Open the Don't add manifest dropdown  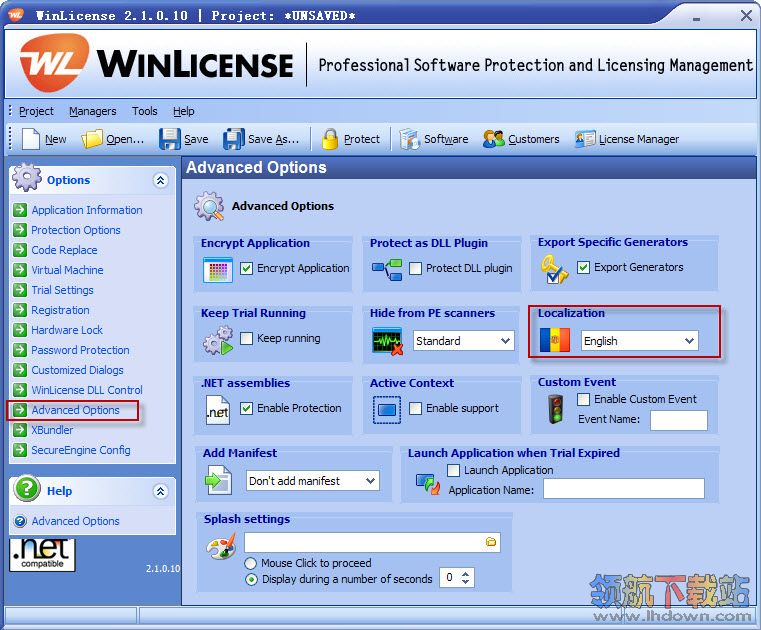pos(313,481)
